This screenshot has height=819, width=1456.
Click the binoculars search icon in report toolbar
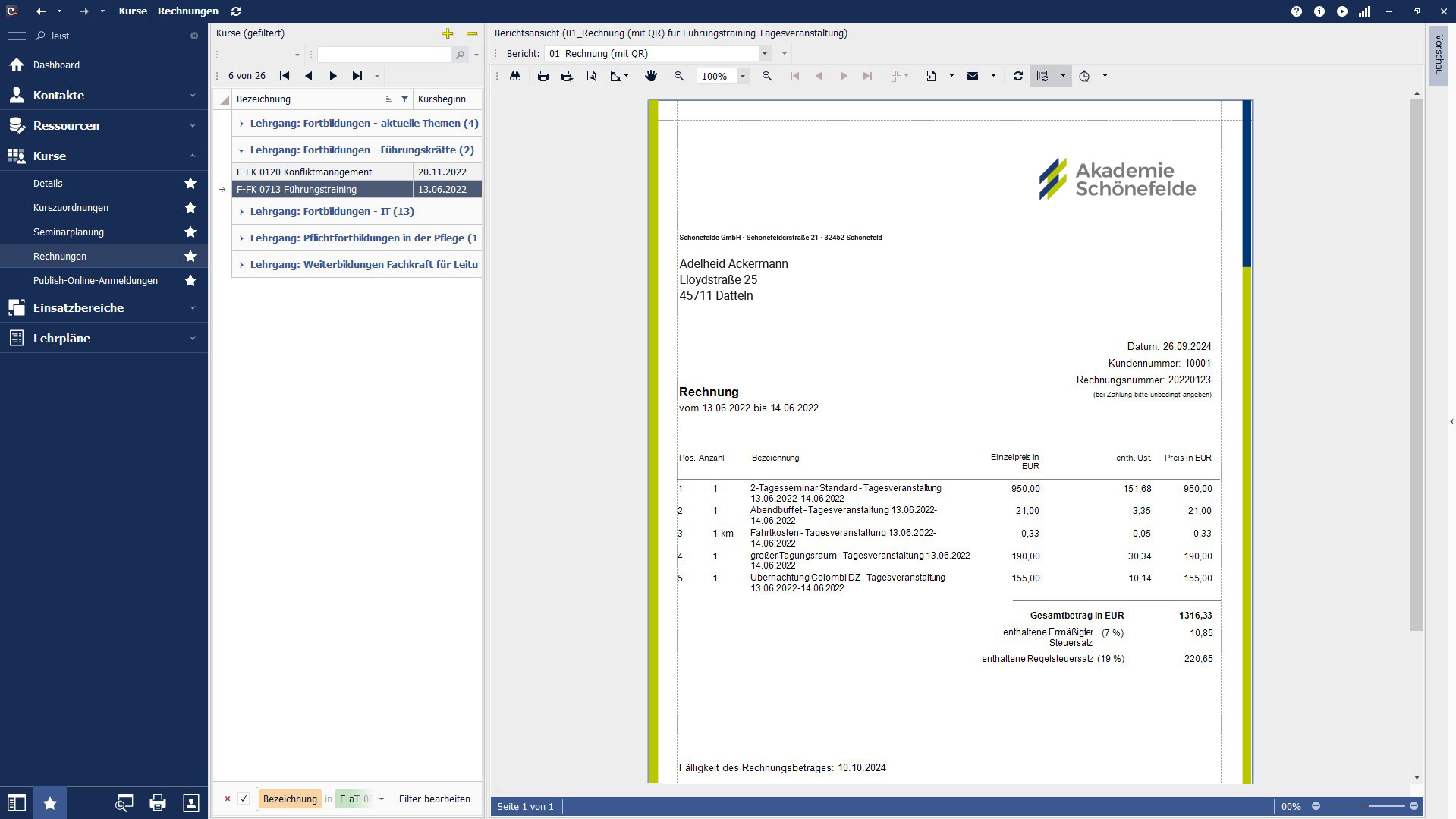pos(515,76)
